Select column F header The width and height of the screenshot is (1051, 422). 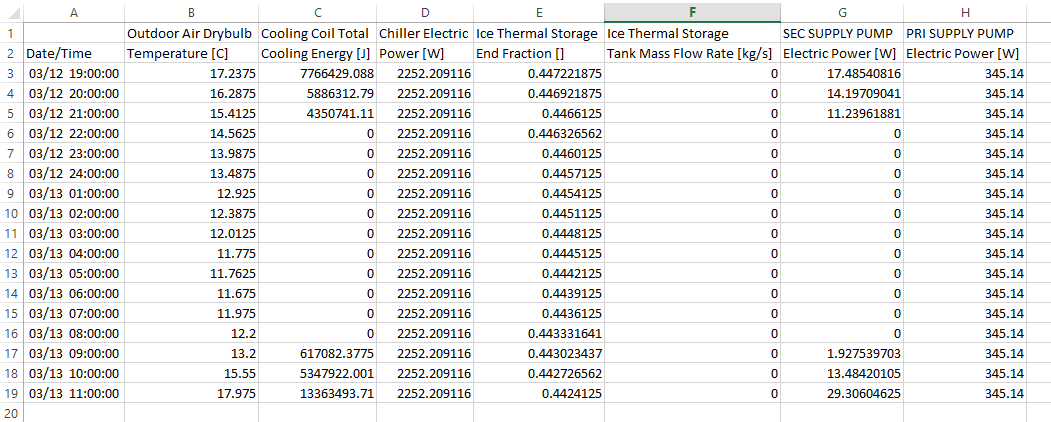pos(692,12)
